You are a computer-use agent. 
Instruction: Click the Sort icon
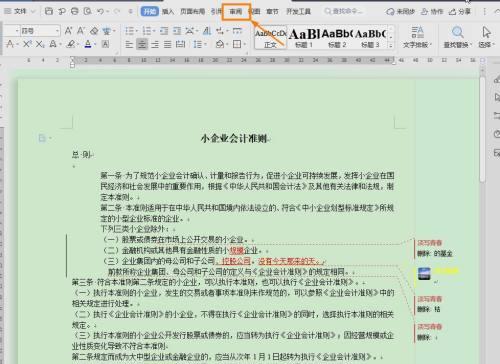[207, 31]
